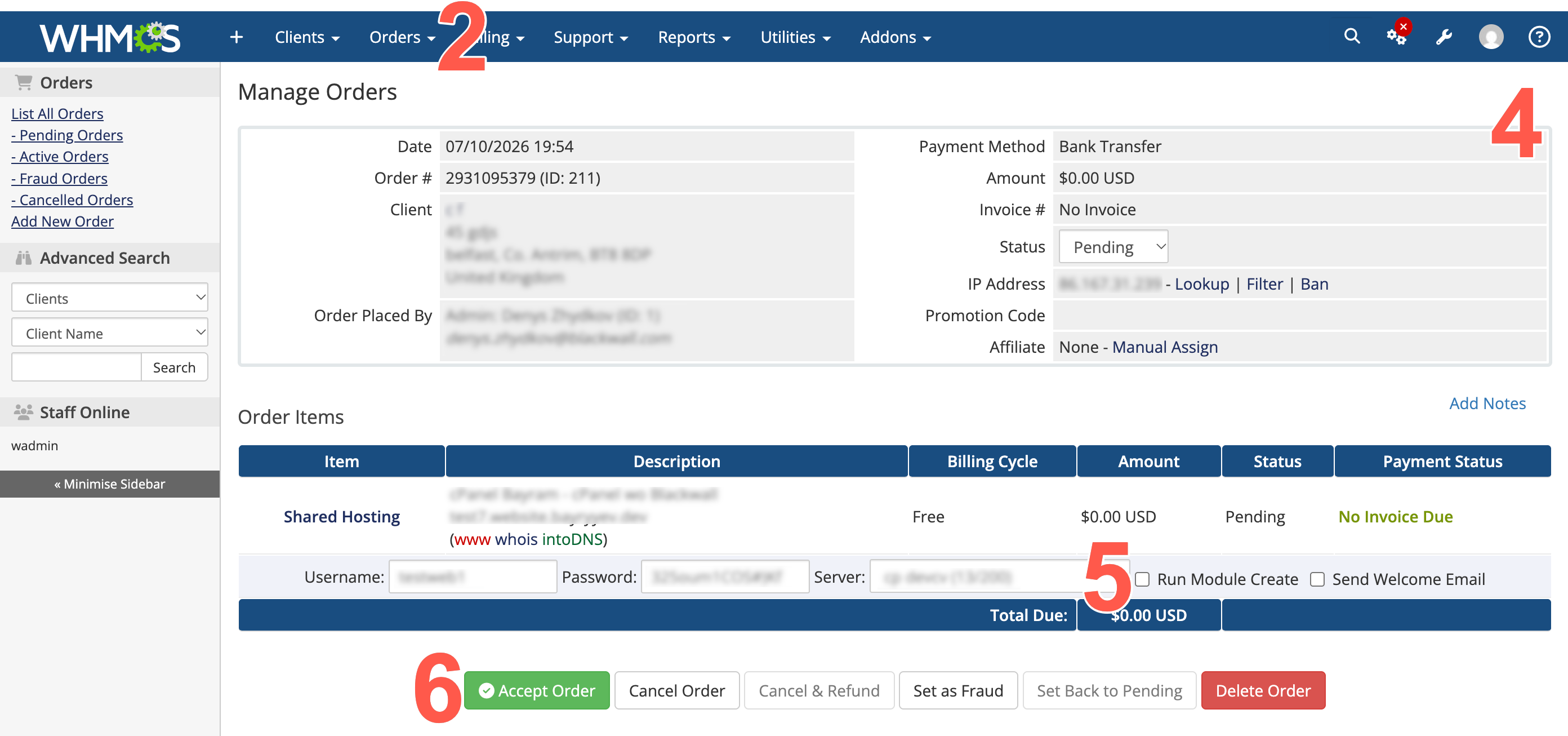Click the WHMCS logo
Screen dimensions: 1568x736
110,37
